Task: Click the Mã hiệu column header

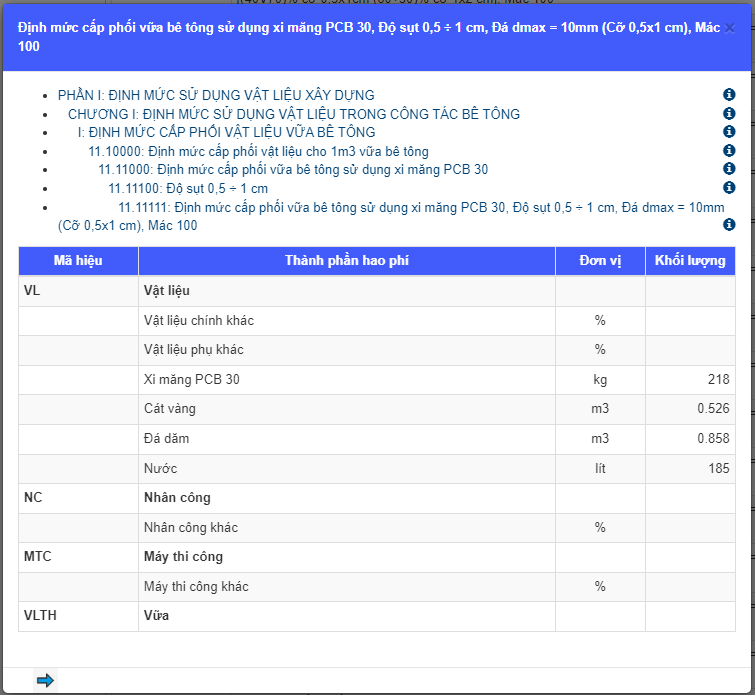Action: (x=78, y=261)
